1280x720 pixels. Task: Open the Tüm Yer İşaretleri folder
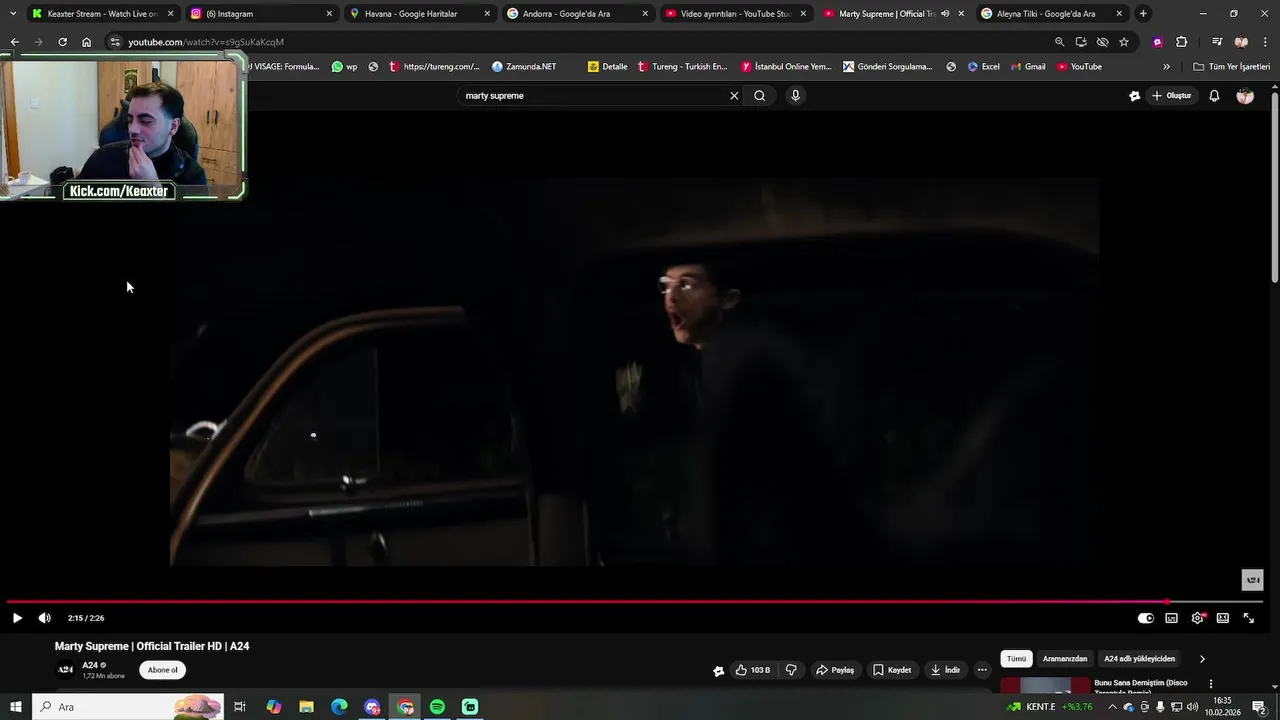tap(1231, 67)
